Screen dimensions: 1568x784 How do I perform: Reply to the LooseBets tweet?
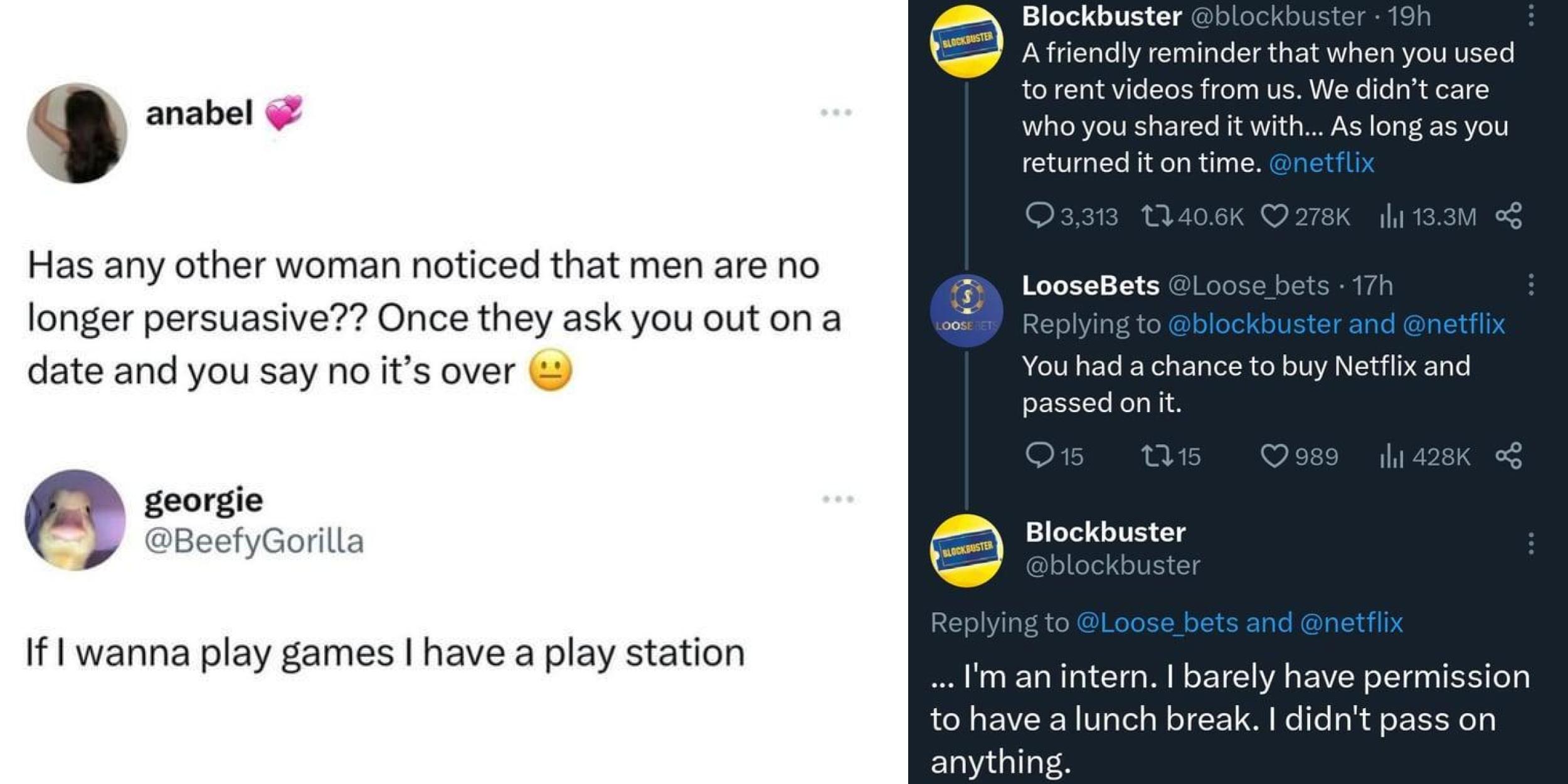[1039, 456]
